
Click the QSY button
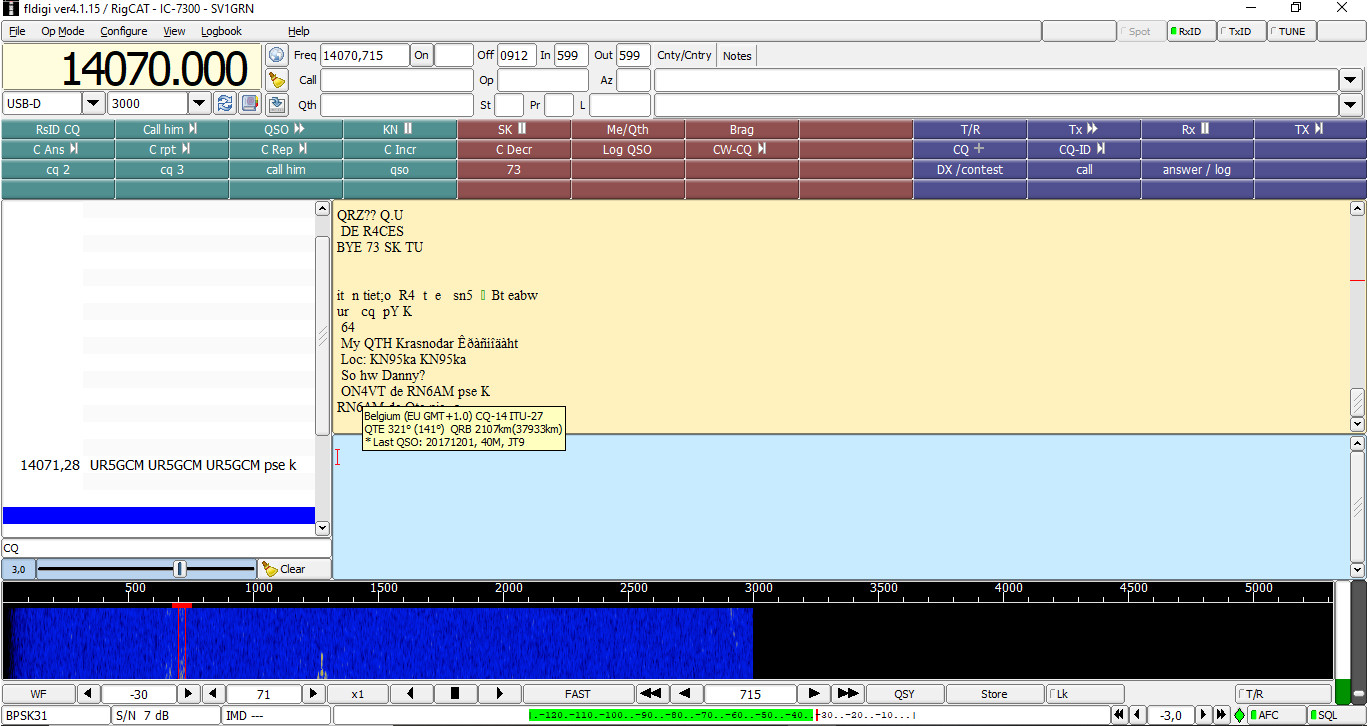point(904,694)
